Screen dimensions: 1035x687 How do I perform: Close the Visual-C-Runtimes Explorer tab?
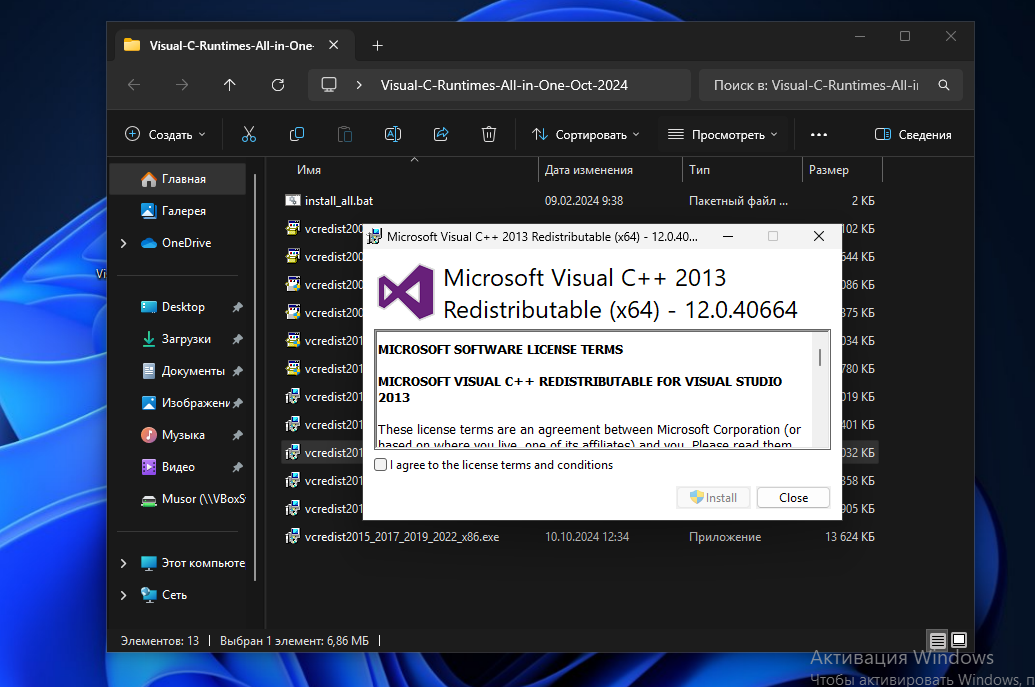tap(333, 45)
